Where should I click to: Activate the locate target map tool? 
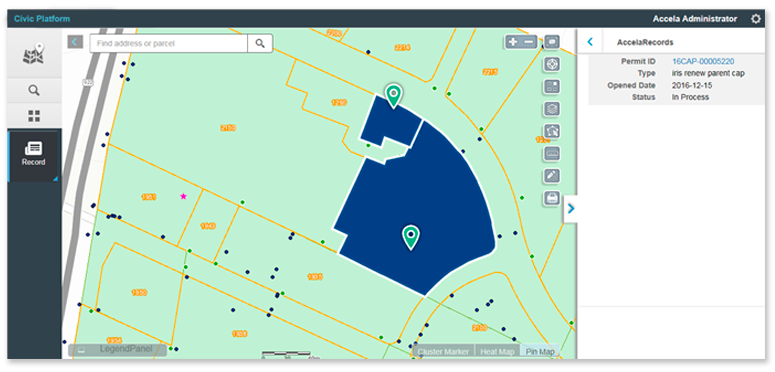point(552,64)
